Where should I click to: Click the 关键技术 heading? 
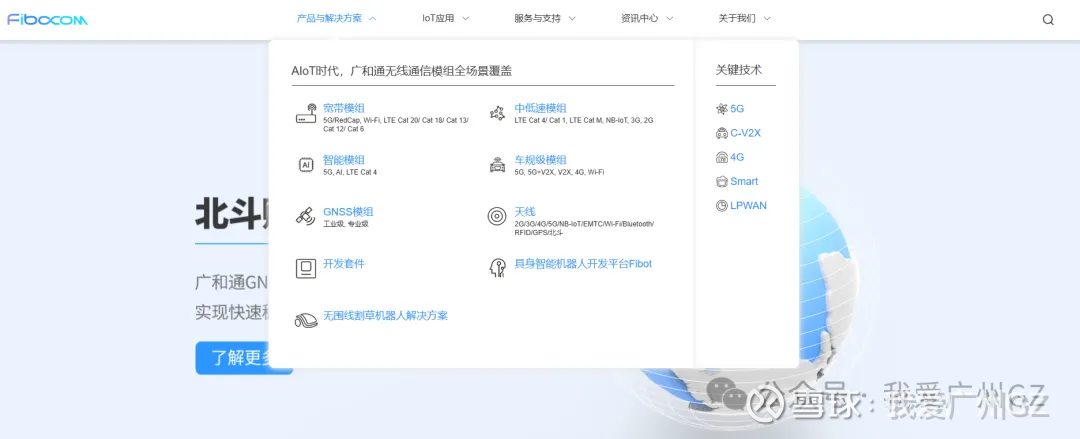tap(739, 70)
